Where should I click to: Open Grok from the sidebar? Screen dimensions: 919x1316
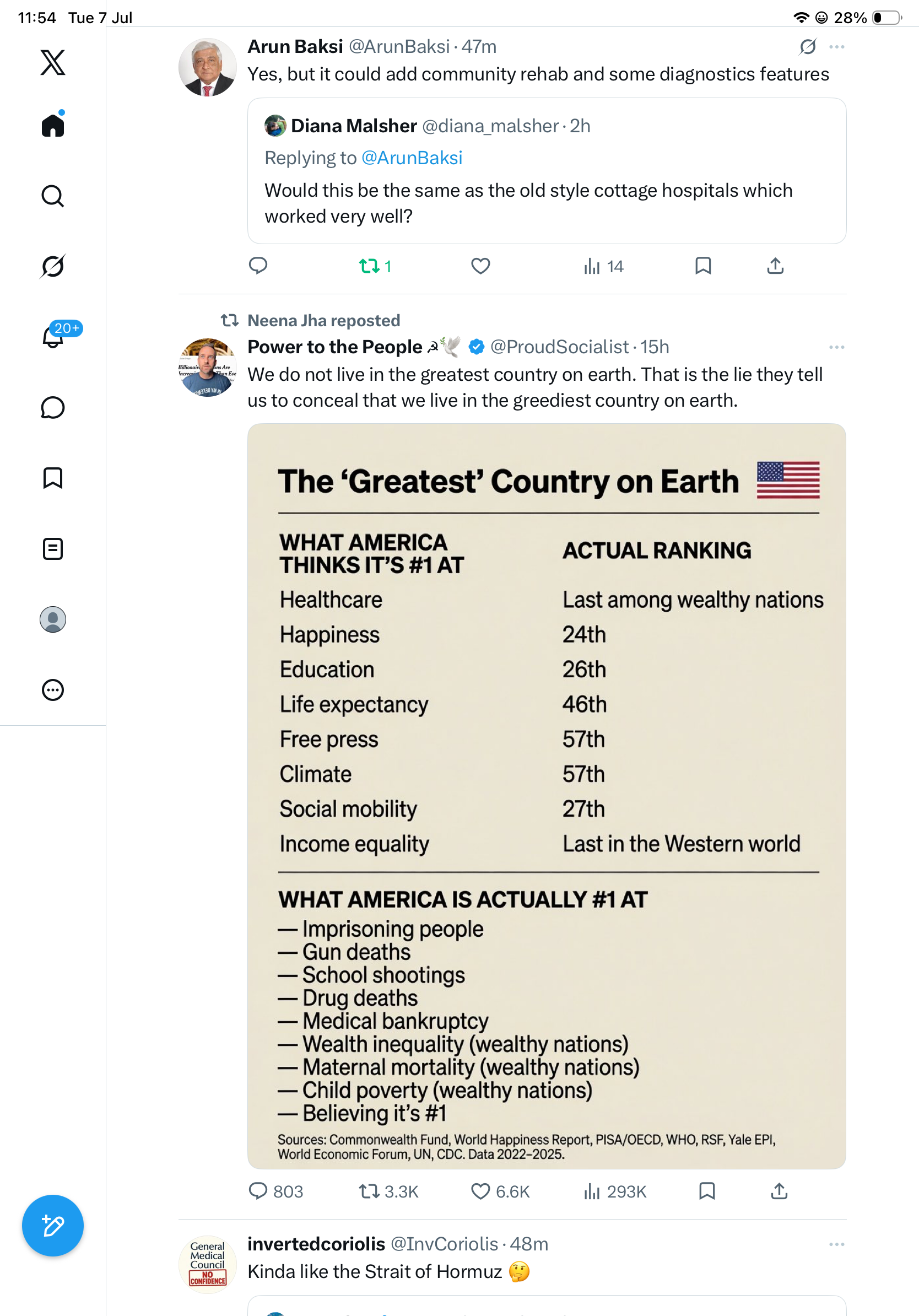click(53, 266)
